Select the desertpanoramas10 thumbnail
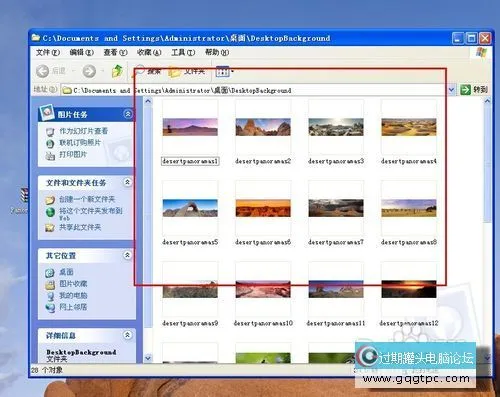 pos(263,289)
